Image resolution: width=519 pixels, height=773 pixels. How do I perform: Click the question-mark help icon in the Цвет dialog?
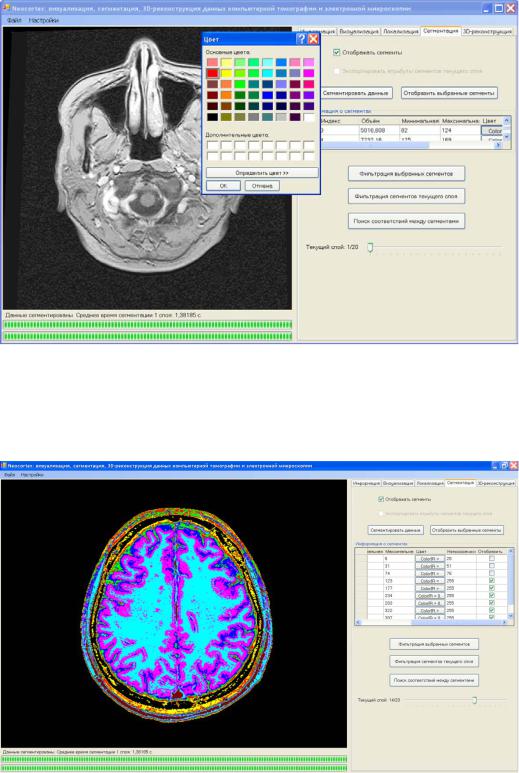(x=301, y=39)
